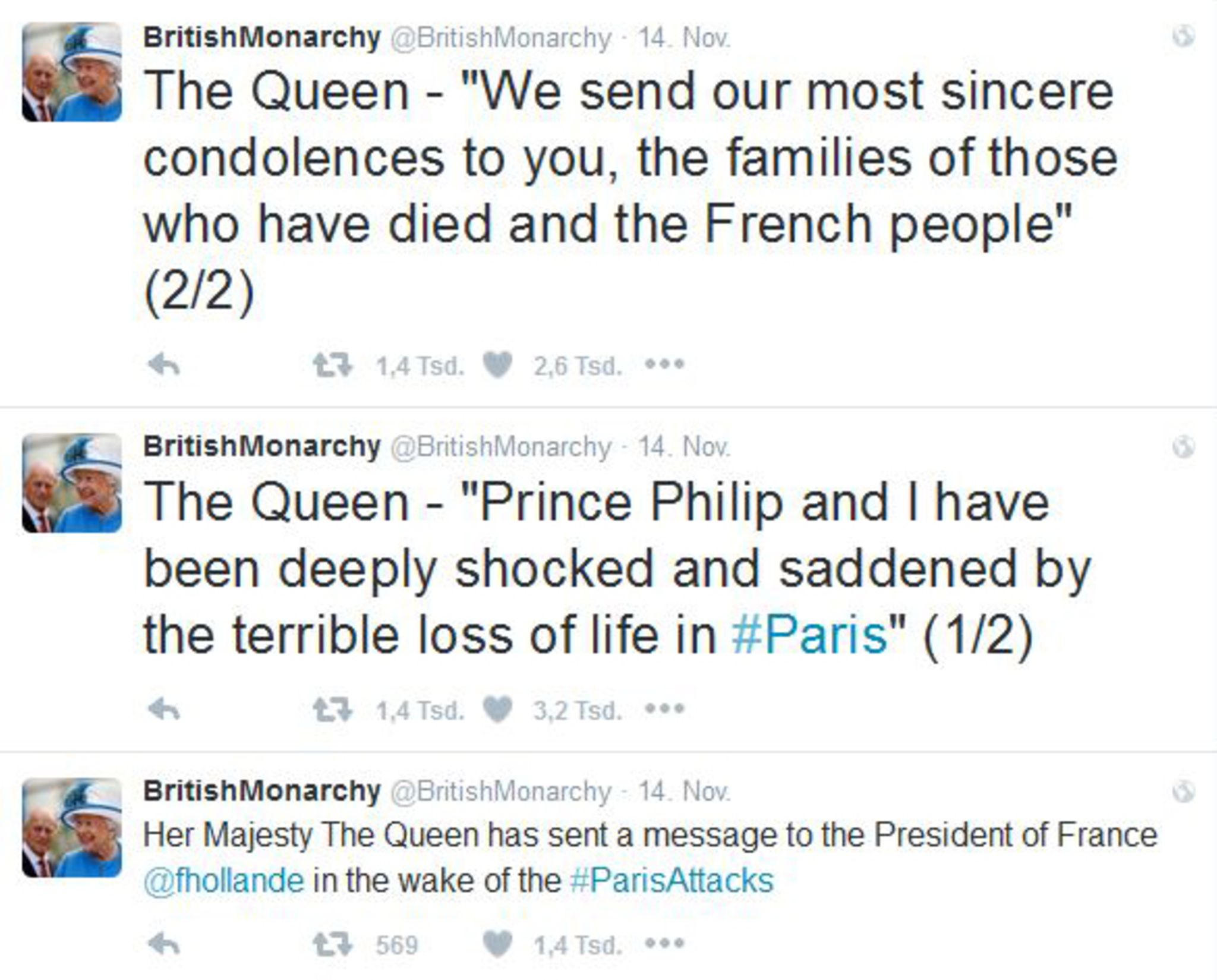Screen dimensions: 1217x980
Task: Like the "sincere condolences" (2/2) tweet
Action: point(497,365)
